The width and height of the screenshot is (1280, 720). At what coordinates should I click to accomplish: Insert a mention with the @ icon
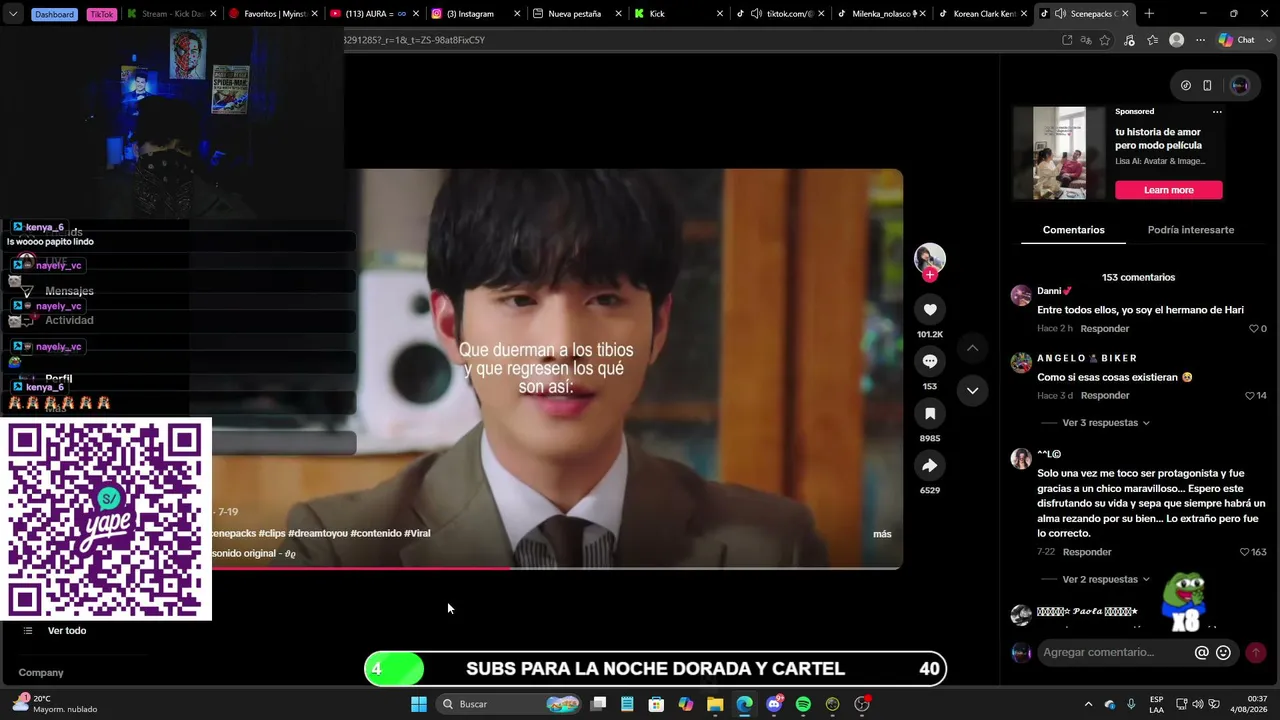click(1202, 653)
